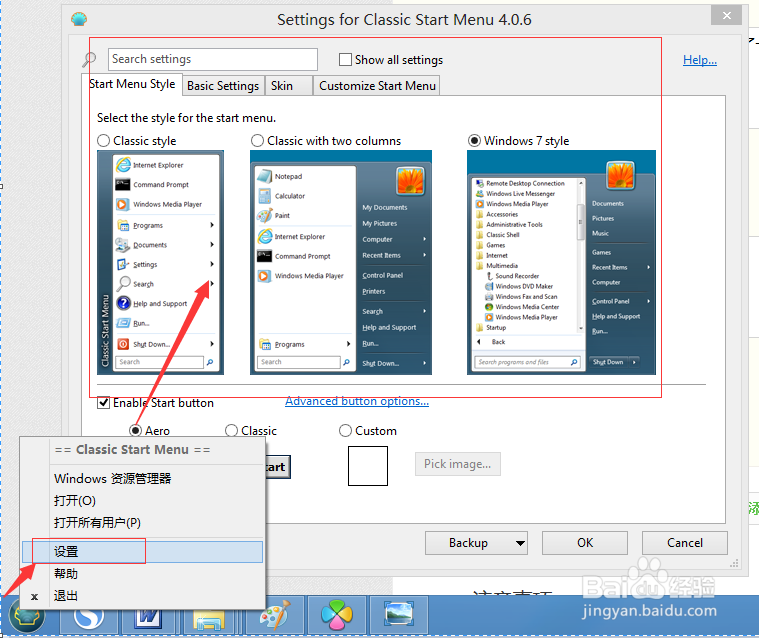Open the Paint palette taskbar icon
759x638 pixels.
[x=274, y=616]
